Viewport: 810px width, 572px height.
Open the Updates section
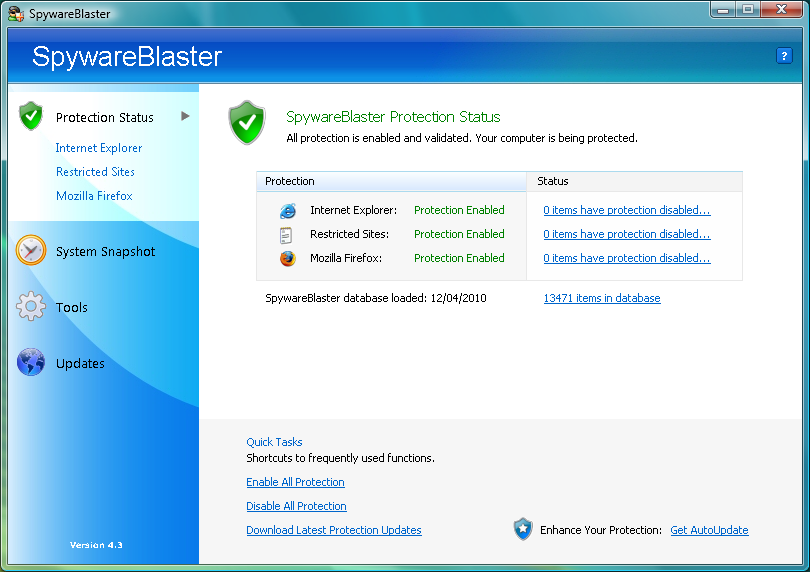coord(80,364)
